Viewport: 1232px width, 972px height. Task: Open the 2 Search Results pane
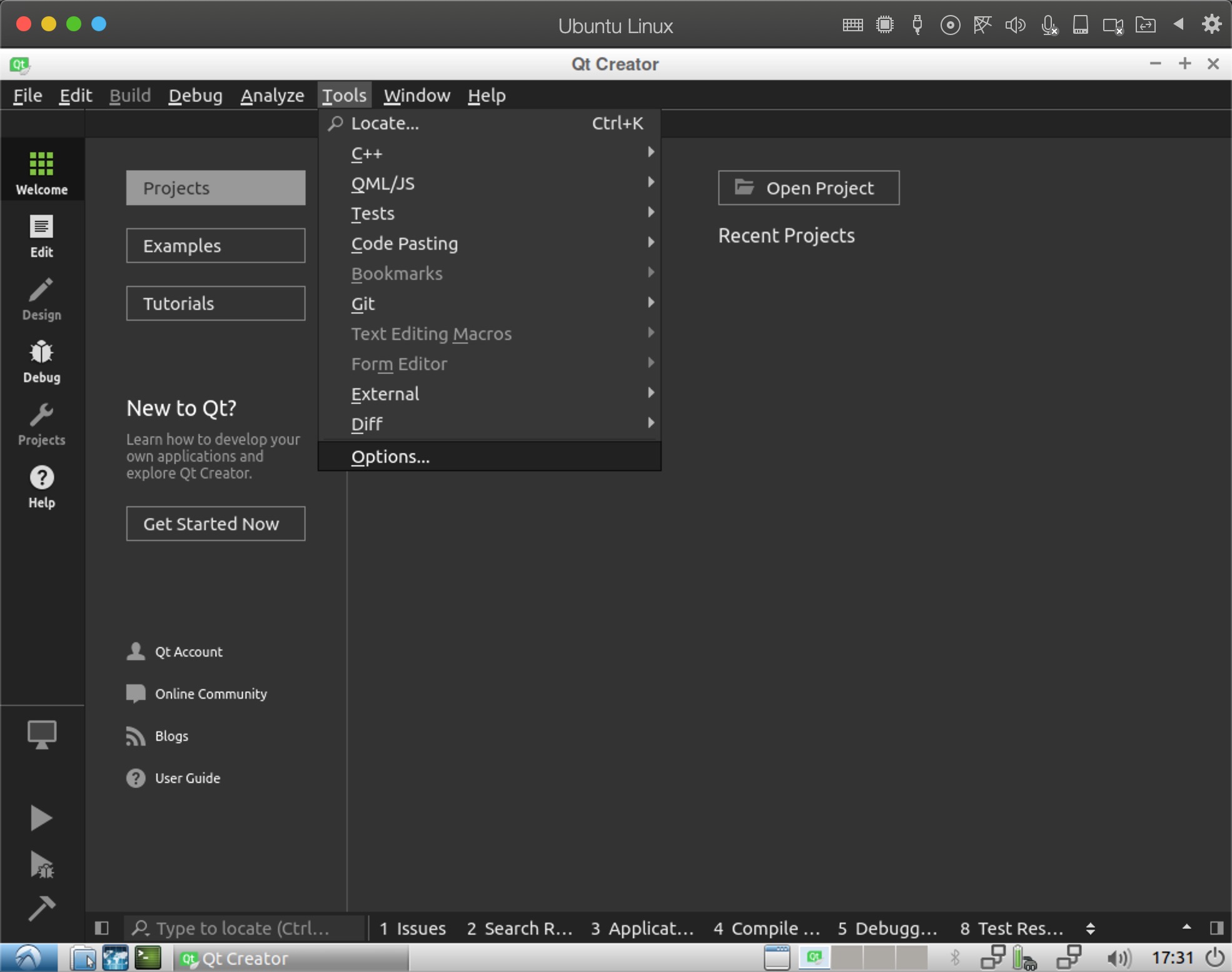[x=520, y=928]
